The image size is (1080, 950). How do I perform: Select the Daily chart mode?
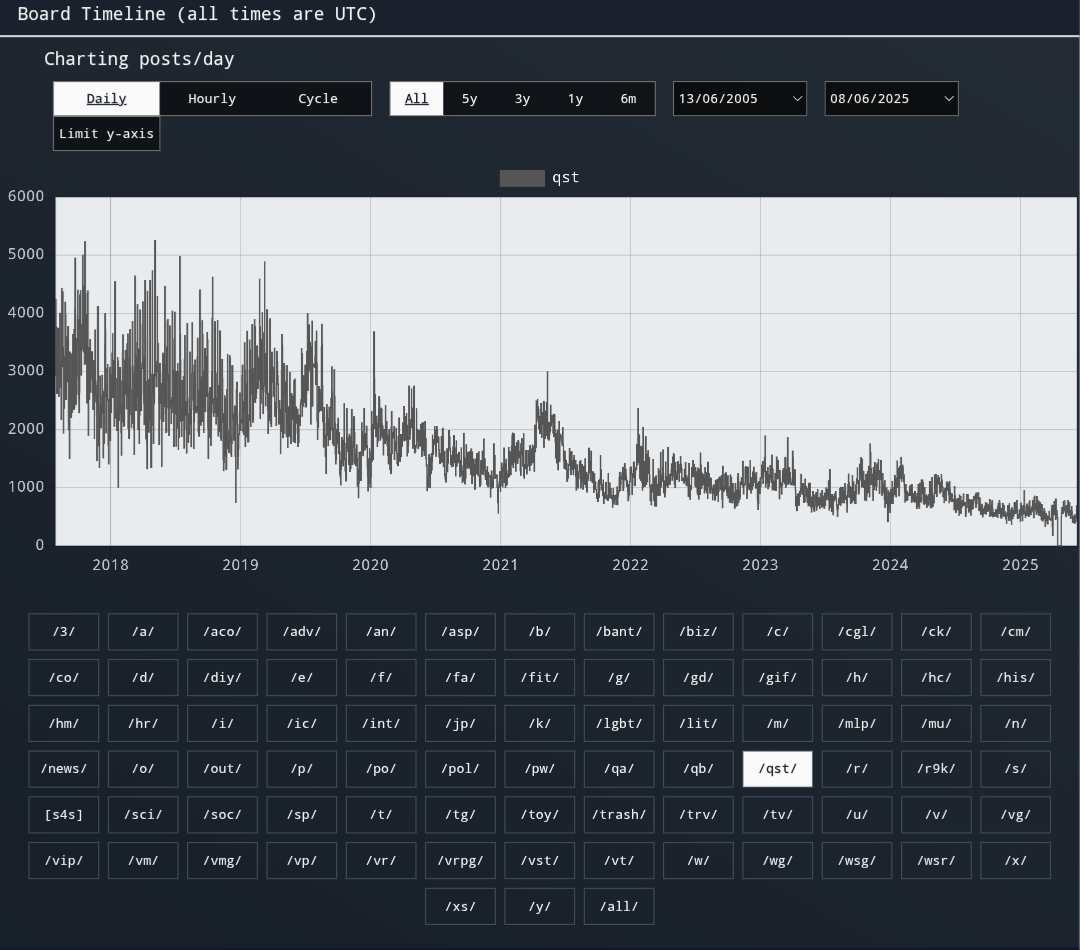click(106, 99)
